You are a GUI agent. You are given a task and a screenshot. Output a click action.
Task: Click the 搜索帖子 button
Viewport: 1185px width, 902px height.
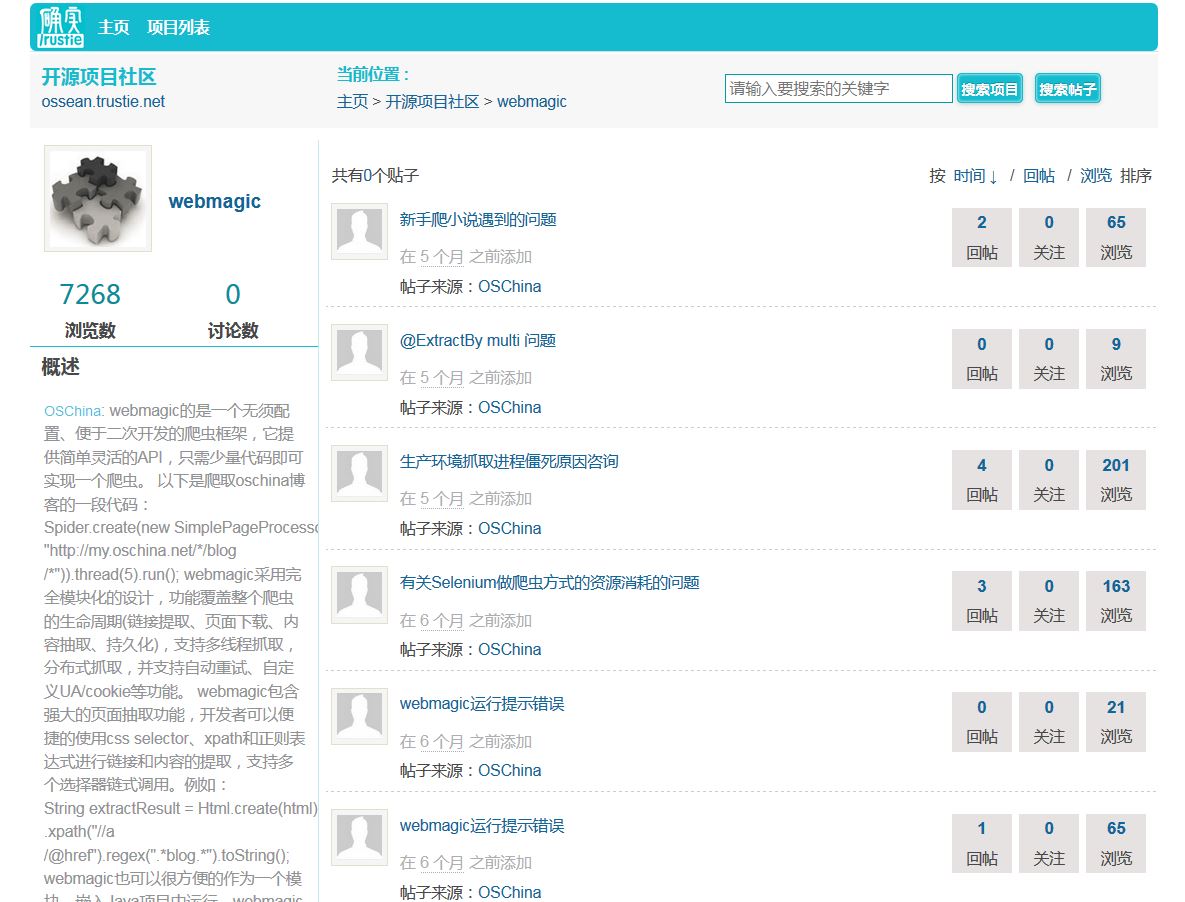coord(1067,89)
